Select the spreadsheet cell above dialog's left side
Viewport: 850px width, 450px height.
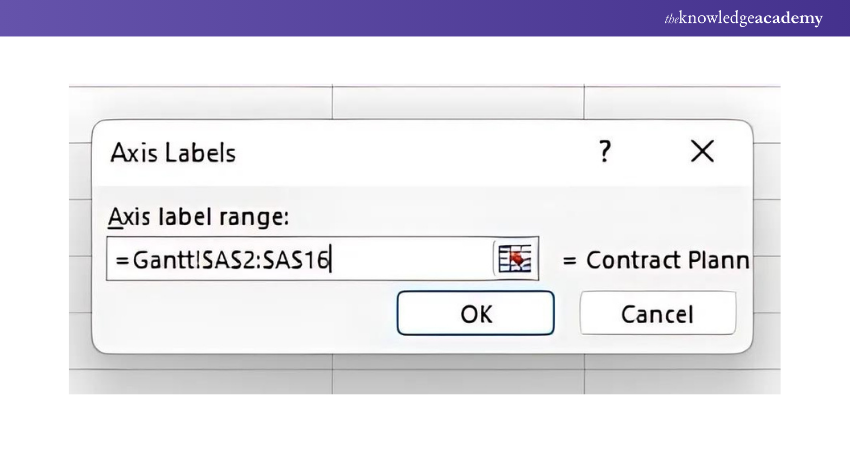point(200,102)
